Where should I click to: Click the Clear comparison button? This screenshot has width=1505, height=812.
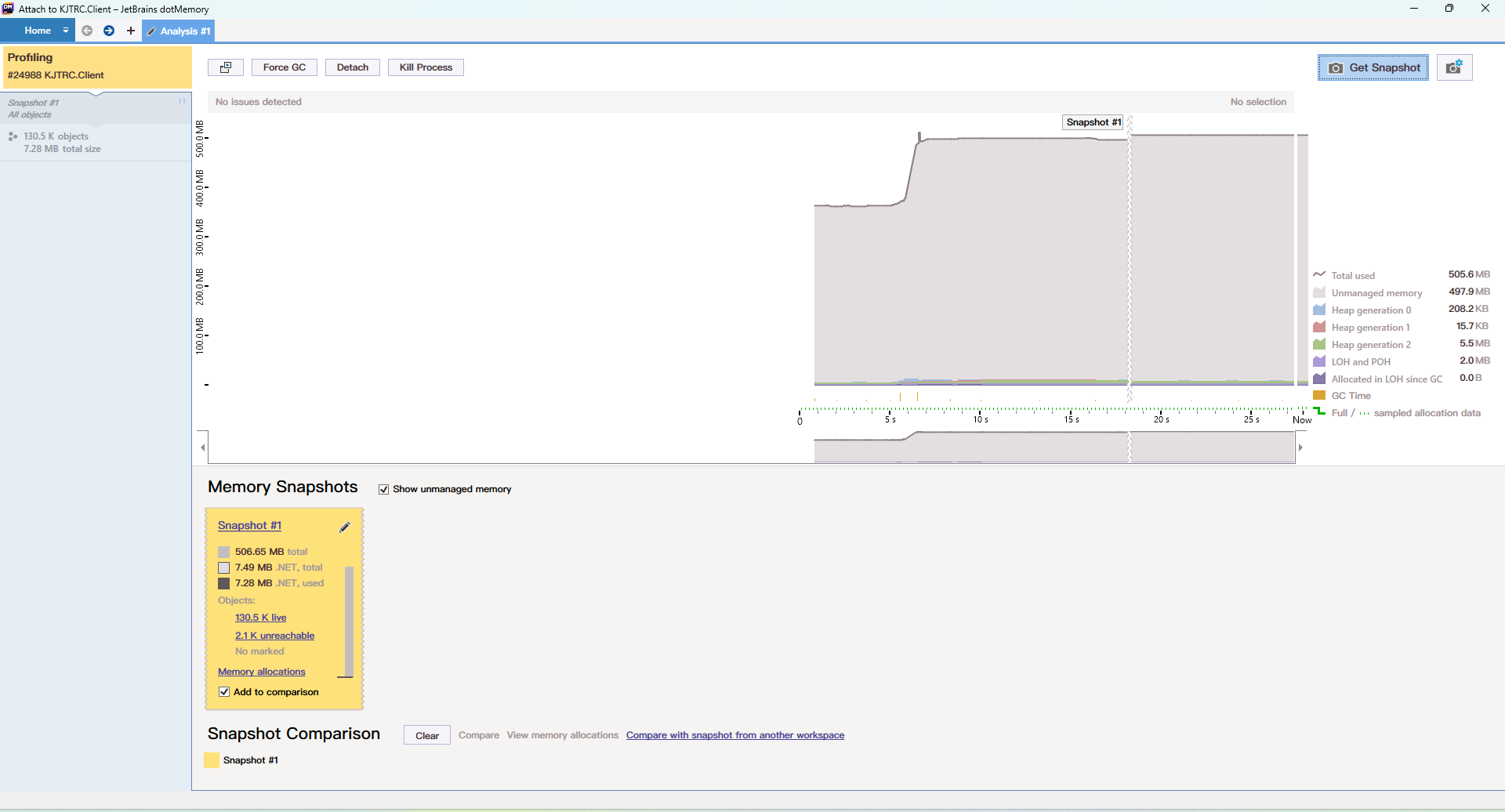click(427, 735)
